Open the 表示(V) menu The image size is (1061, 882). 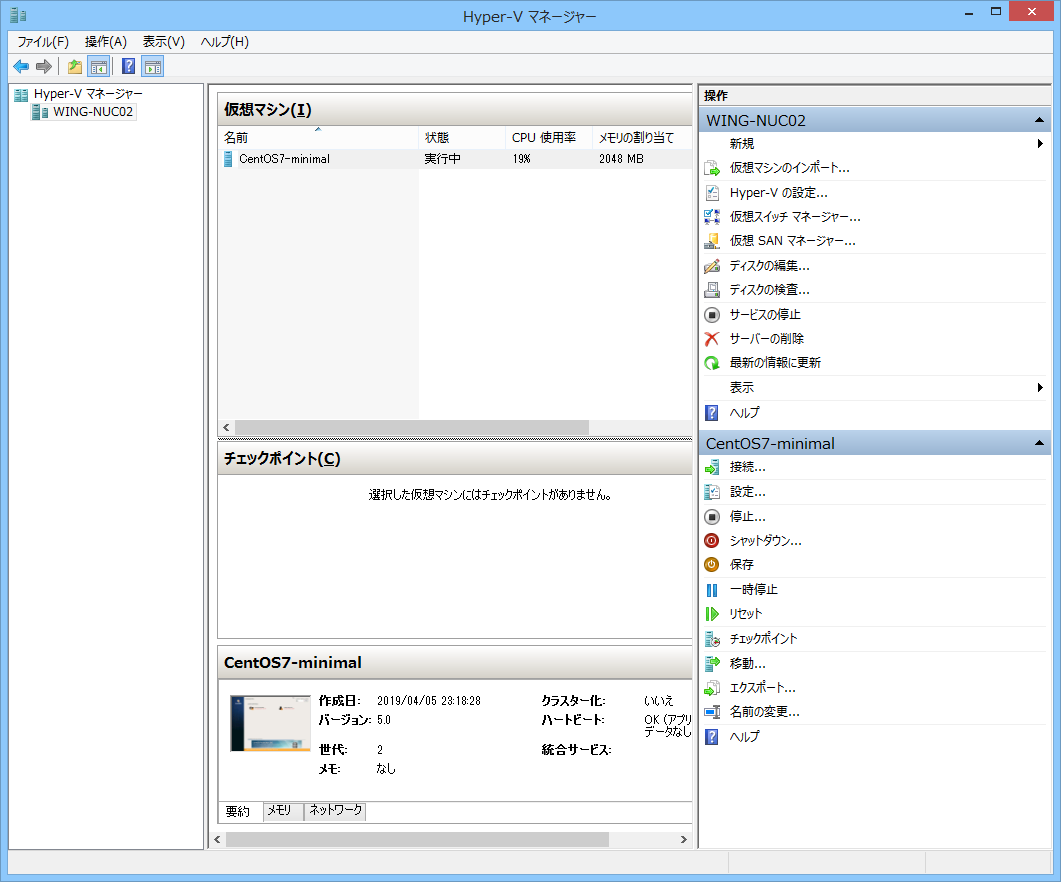pos(163,42)
